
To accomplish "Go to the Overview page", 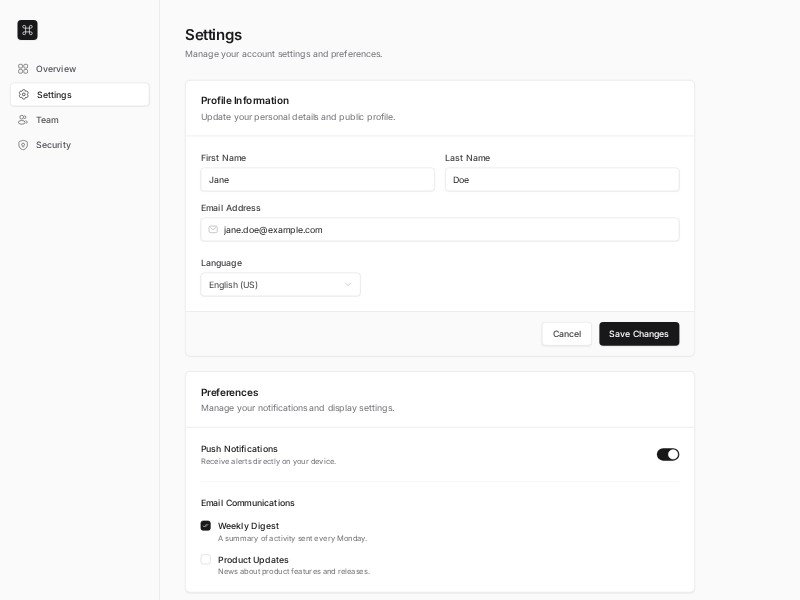I will click(x=56, y=69).
